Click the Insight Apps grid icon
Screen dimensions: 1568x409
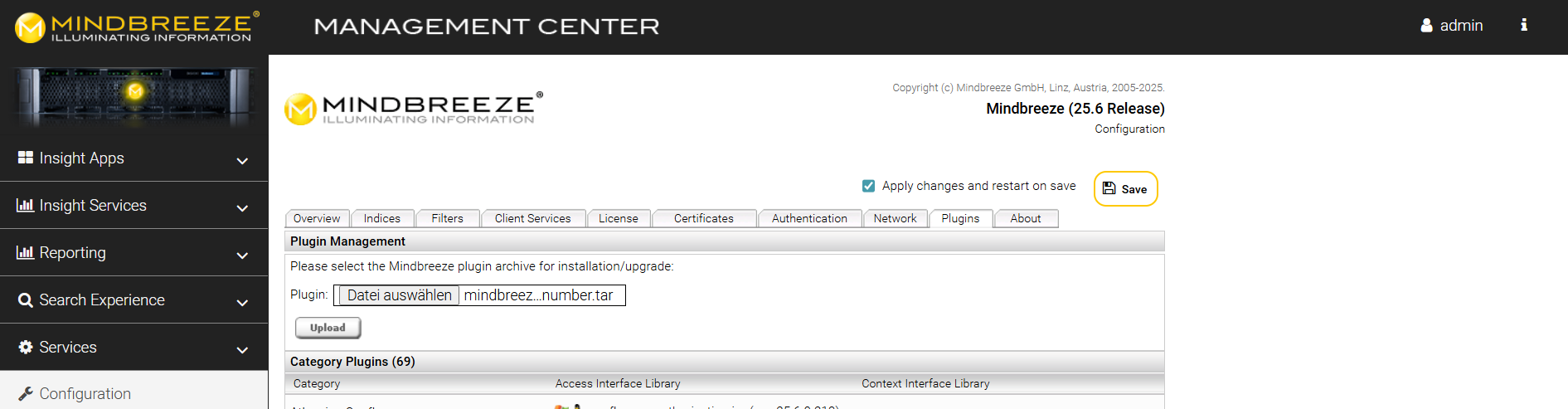tap(26, 158)
